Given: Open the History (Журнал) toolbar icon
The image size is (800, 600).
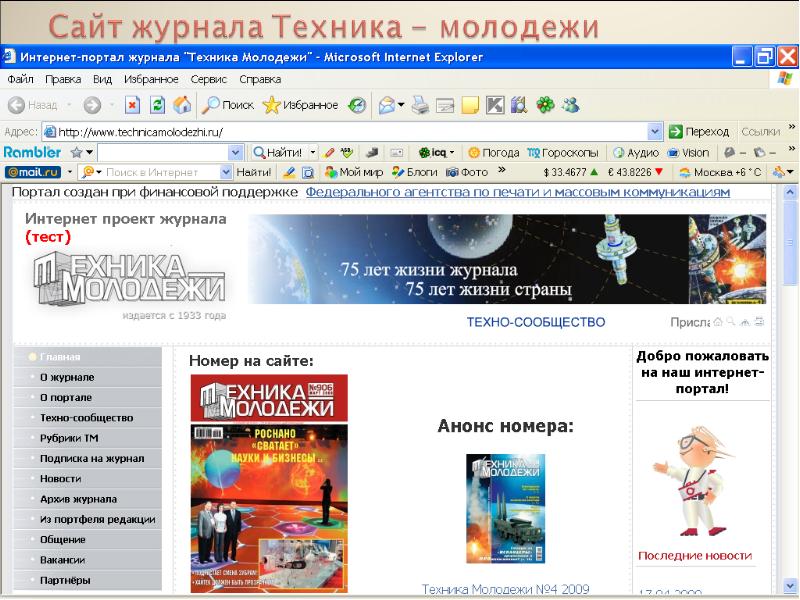Looking at the screenshot, I should [x=357, y=104].
